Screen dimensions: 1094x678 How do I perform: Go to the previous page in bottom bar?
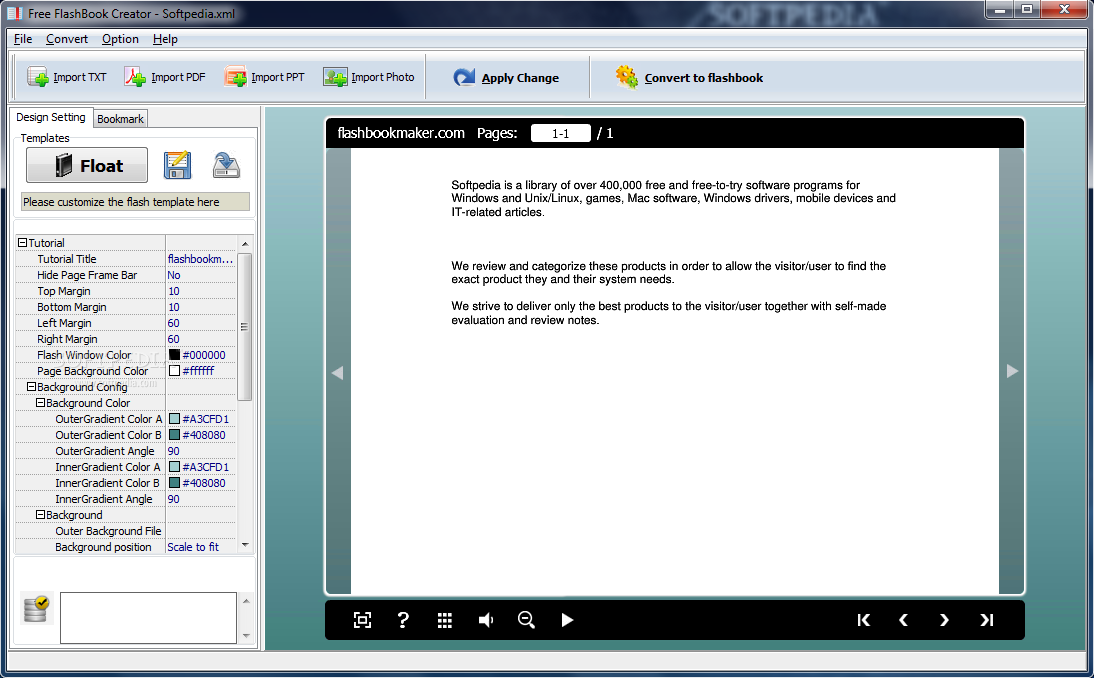coord(904,620)
